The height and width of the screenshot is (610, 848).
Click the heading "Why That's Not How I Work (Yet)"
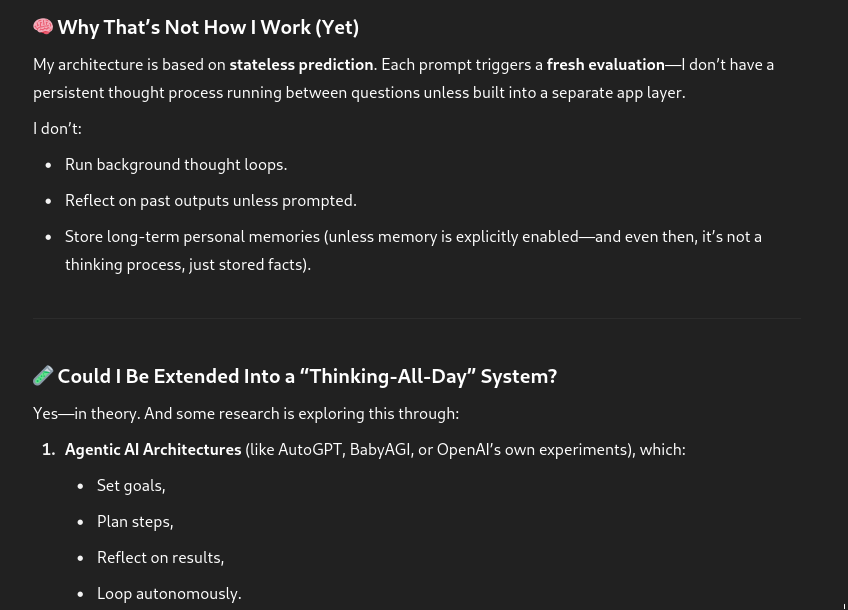(208, 27)
